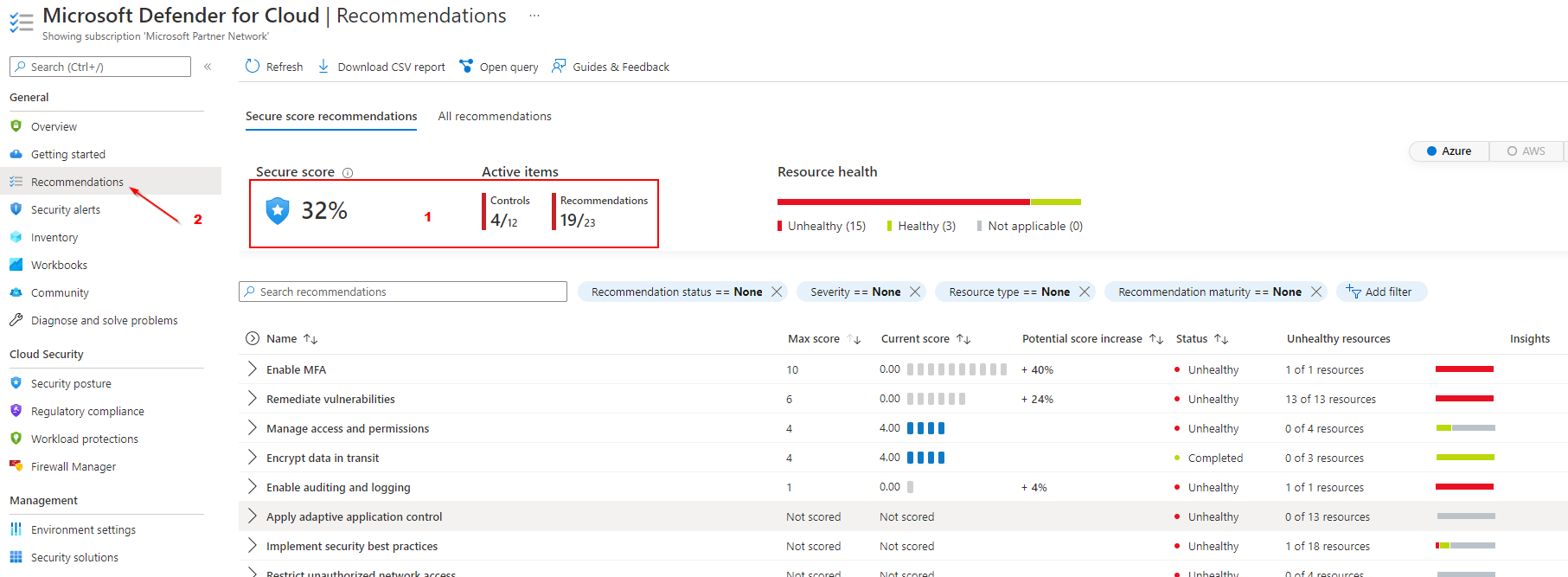
Task: Click the Resource health red-green bar
Action: click(929, 202)
